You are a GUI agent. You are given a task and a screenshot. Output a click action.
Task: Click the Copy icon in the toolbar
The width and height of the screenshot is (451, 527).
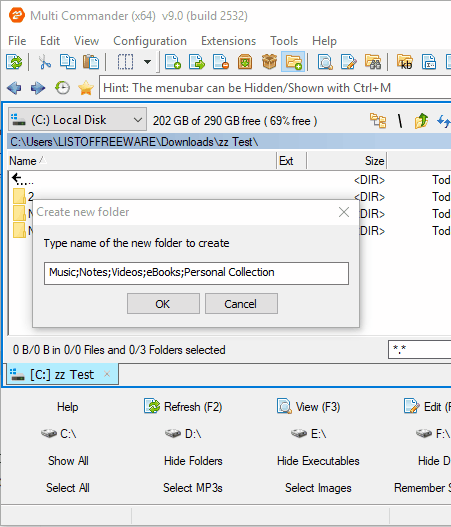coord(68,62)
